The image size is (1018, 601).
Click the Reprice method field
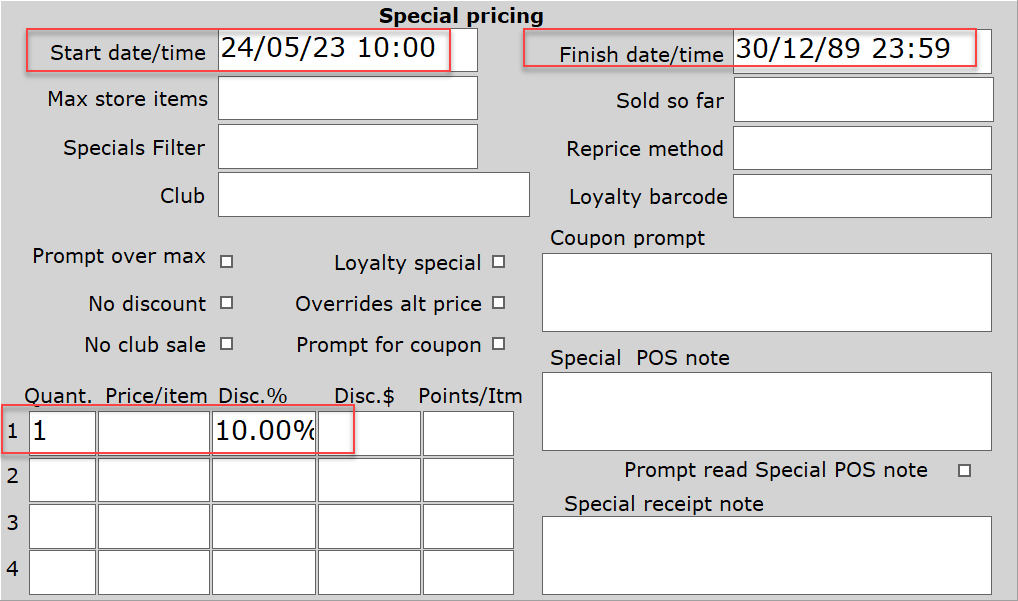point(863,148)
